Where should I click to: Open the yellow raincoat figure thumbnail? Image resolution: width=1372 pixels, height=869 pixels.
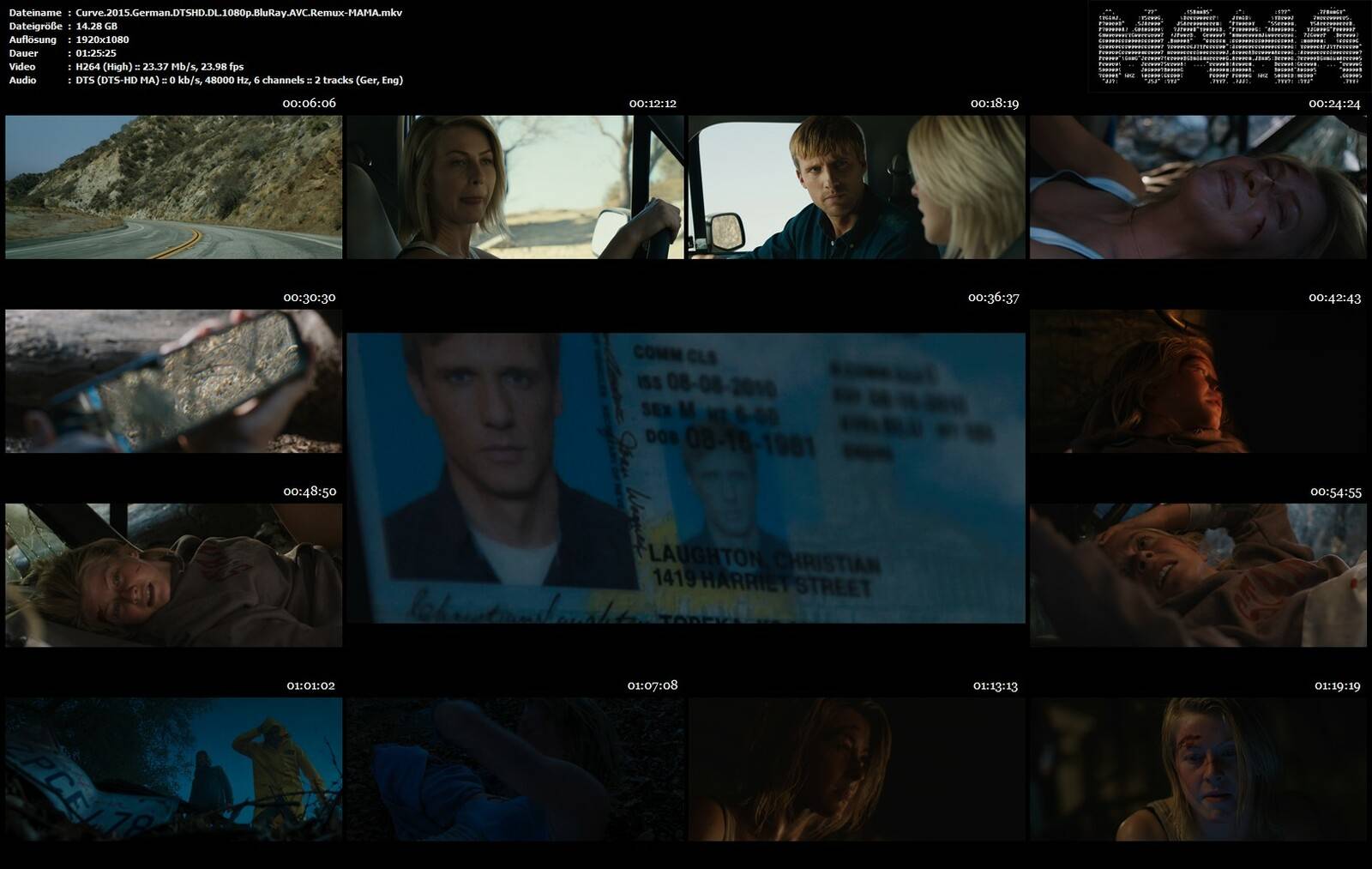pyautogui.click(x=174, y=769)
